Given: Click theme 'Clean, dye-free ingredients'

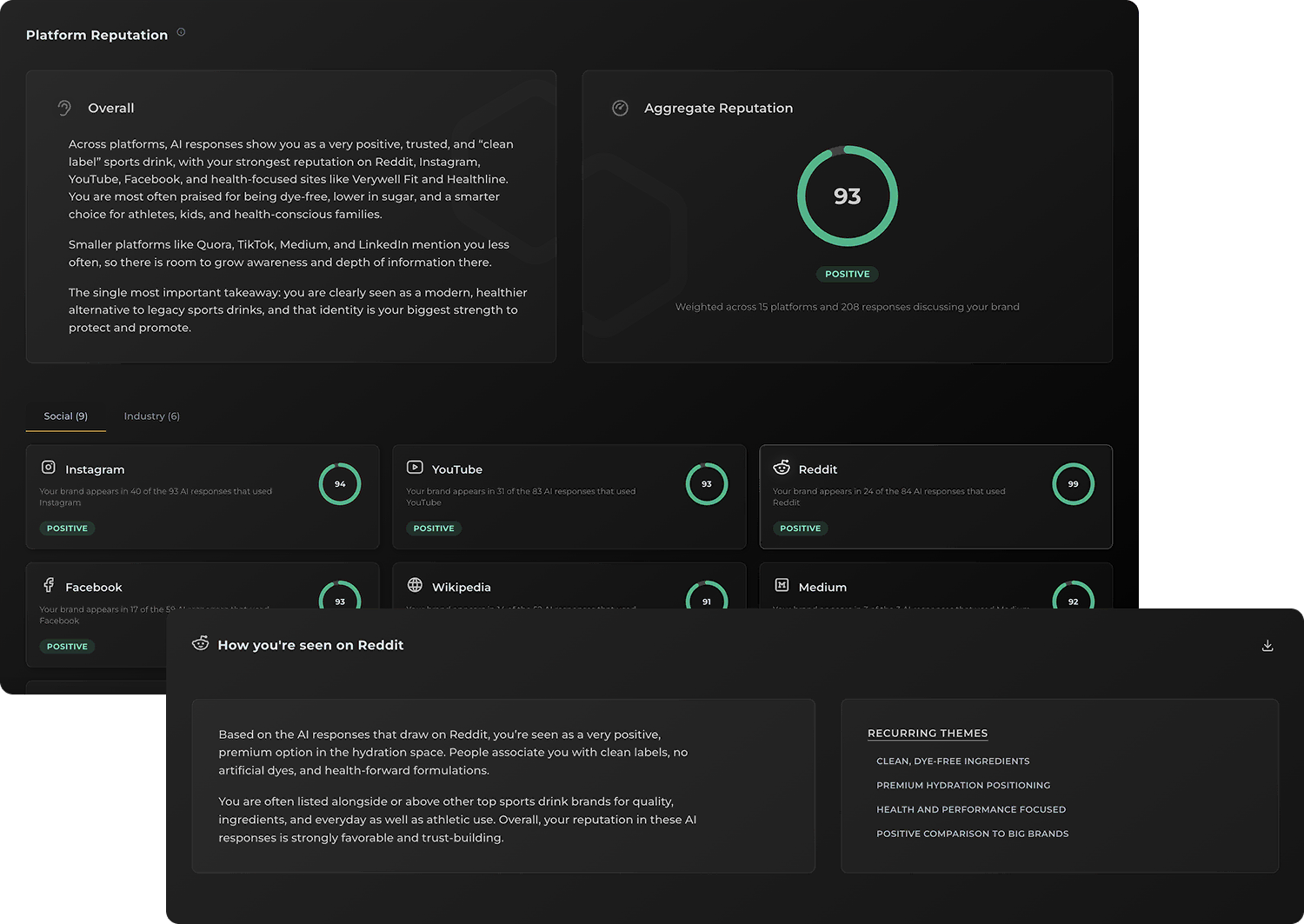Looking at the screenshot, I should point(953,761).
